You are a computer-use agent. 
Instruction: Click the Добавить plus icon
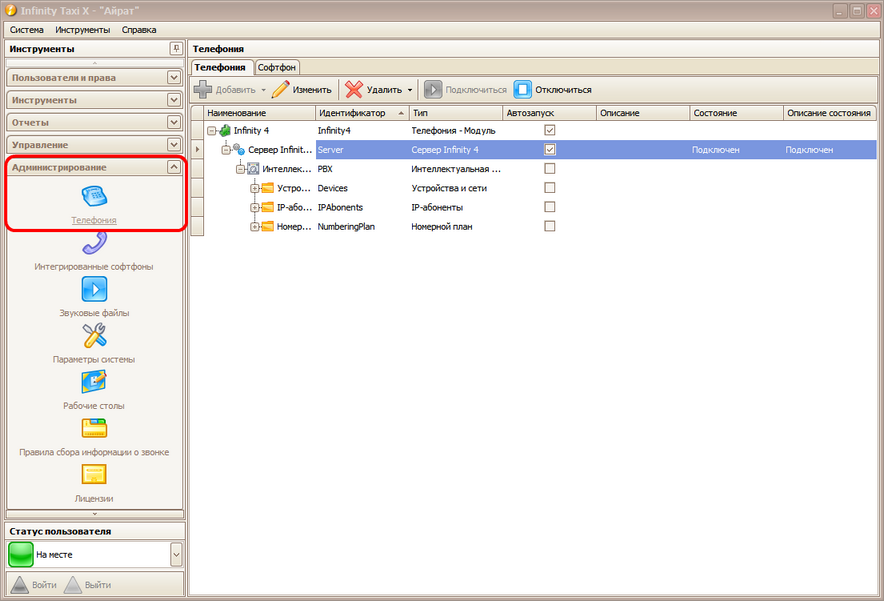point(203,90)
